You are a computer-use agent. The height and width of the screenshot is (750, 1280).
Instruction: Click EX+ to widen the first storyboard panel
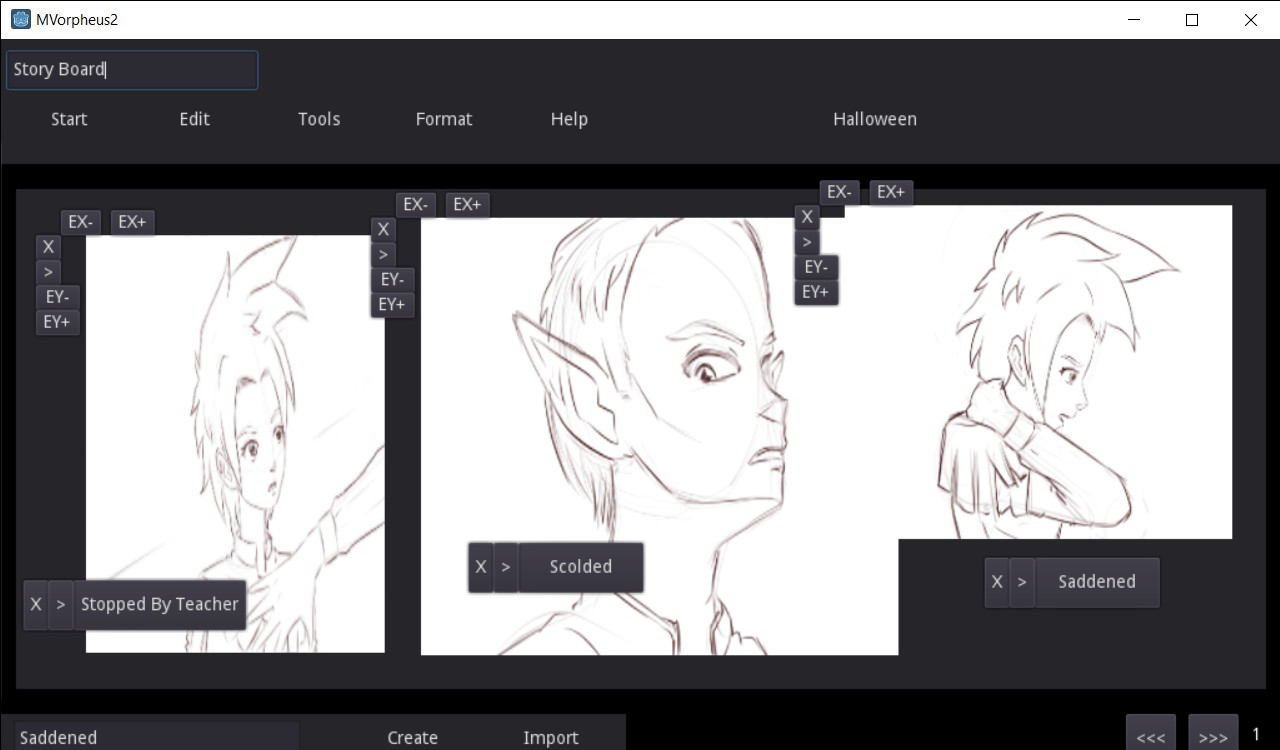coord(132,222)
